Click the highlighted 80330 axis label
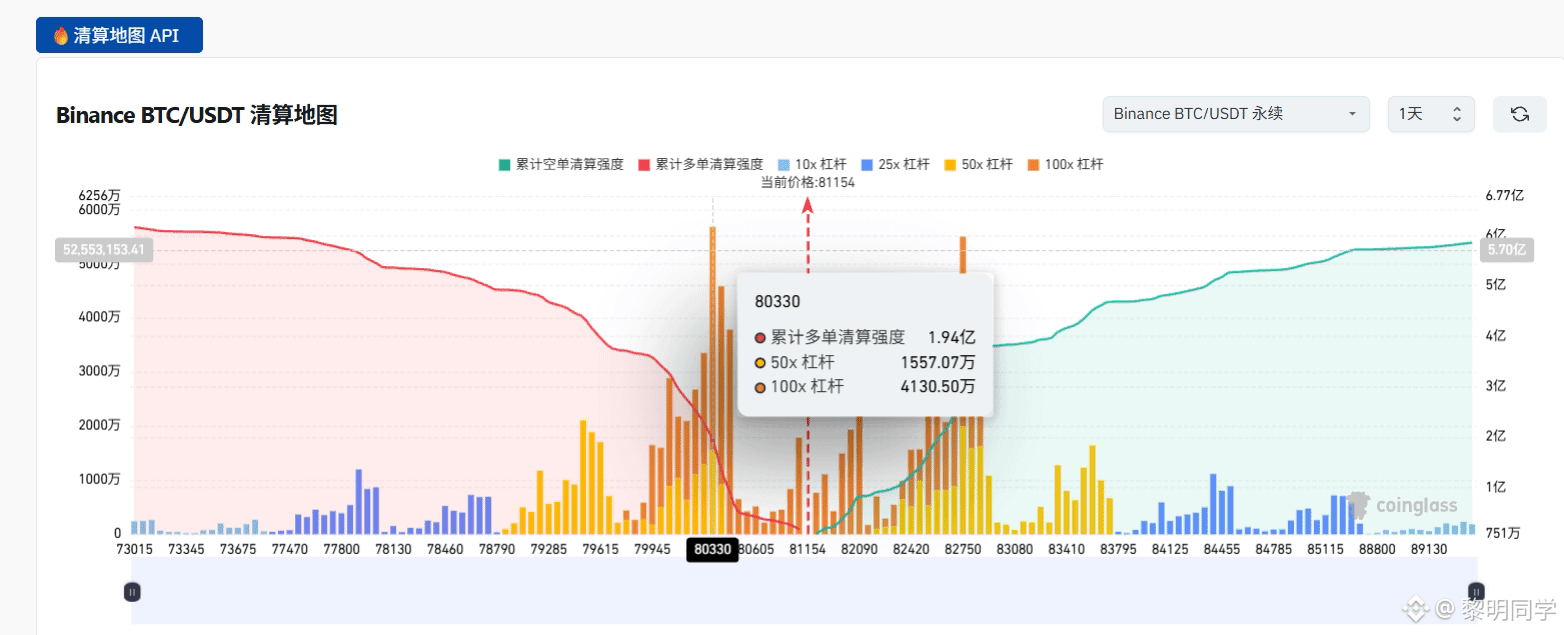 pyautogui.click(x=712, y=549)
